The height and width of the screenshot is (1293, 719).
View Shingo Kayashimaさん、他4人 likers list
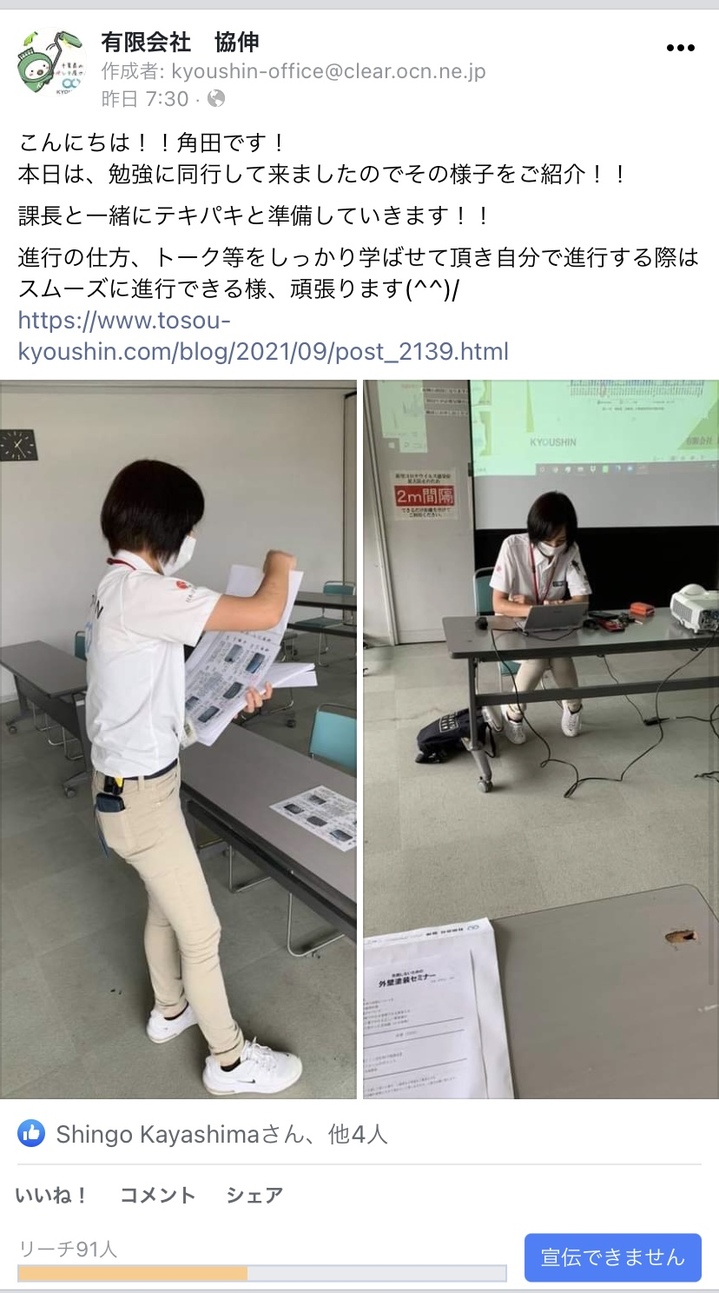222,1134
